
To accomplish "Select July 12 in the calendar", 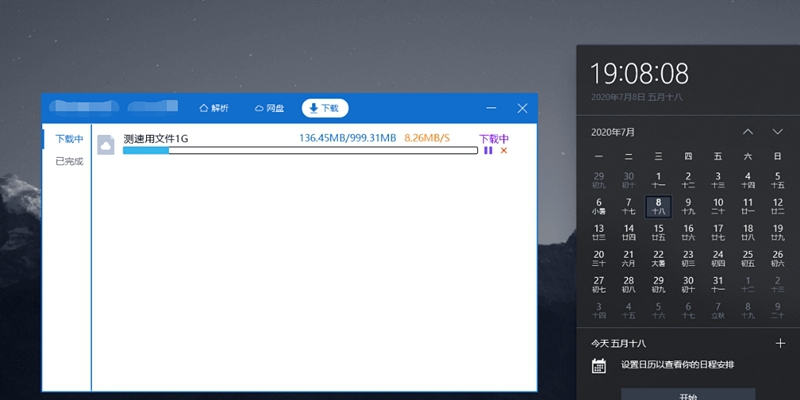I will tap(778, 207).
